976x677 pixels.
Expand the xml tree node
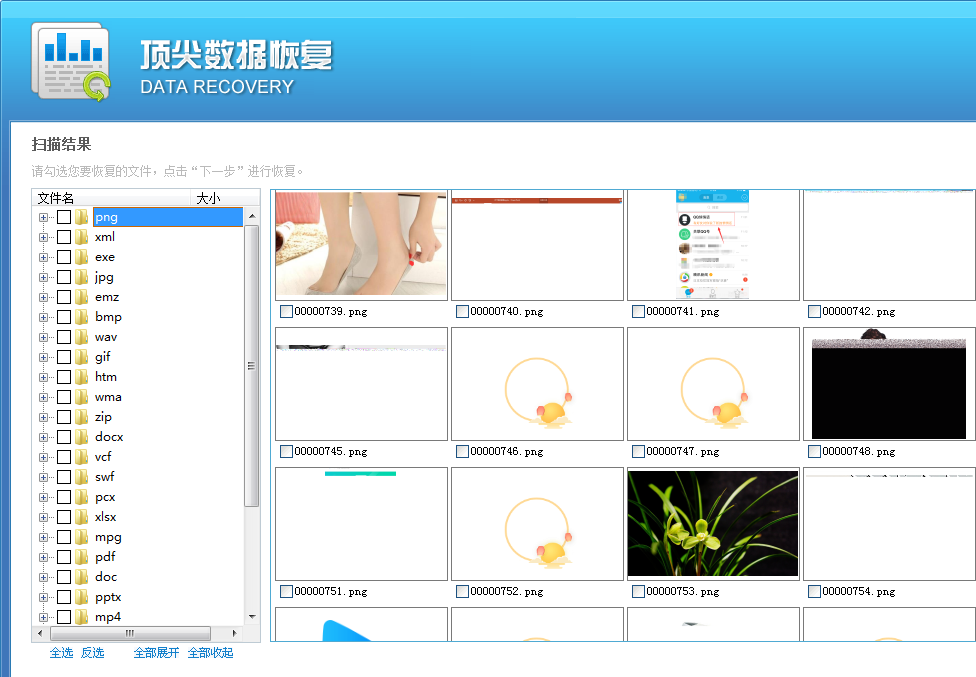[x=43, y=237]
